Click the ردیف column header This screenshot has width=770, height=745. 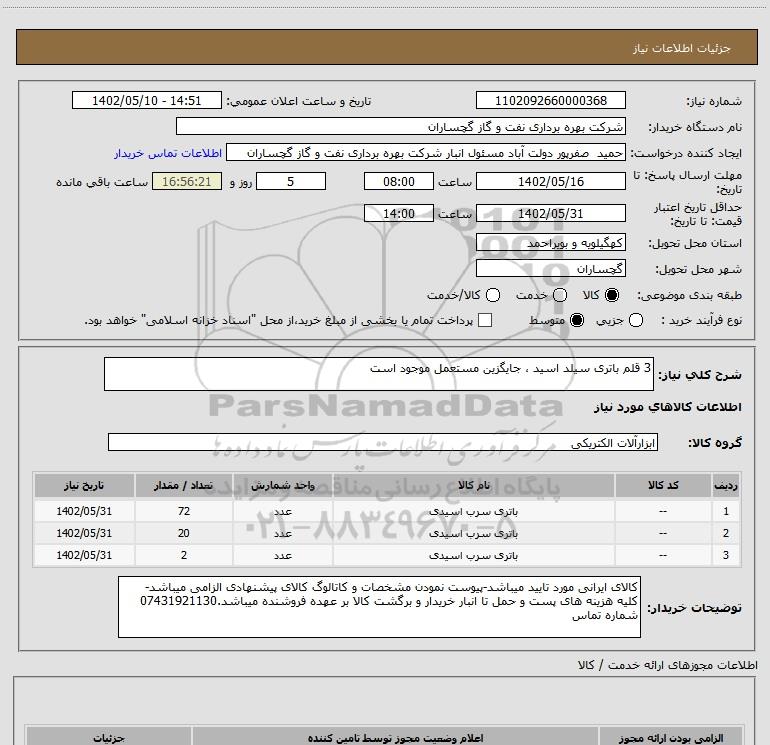tap(726, 486)
